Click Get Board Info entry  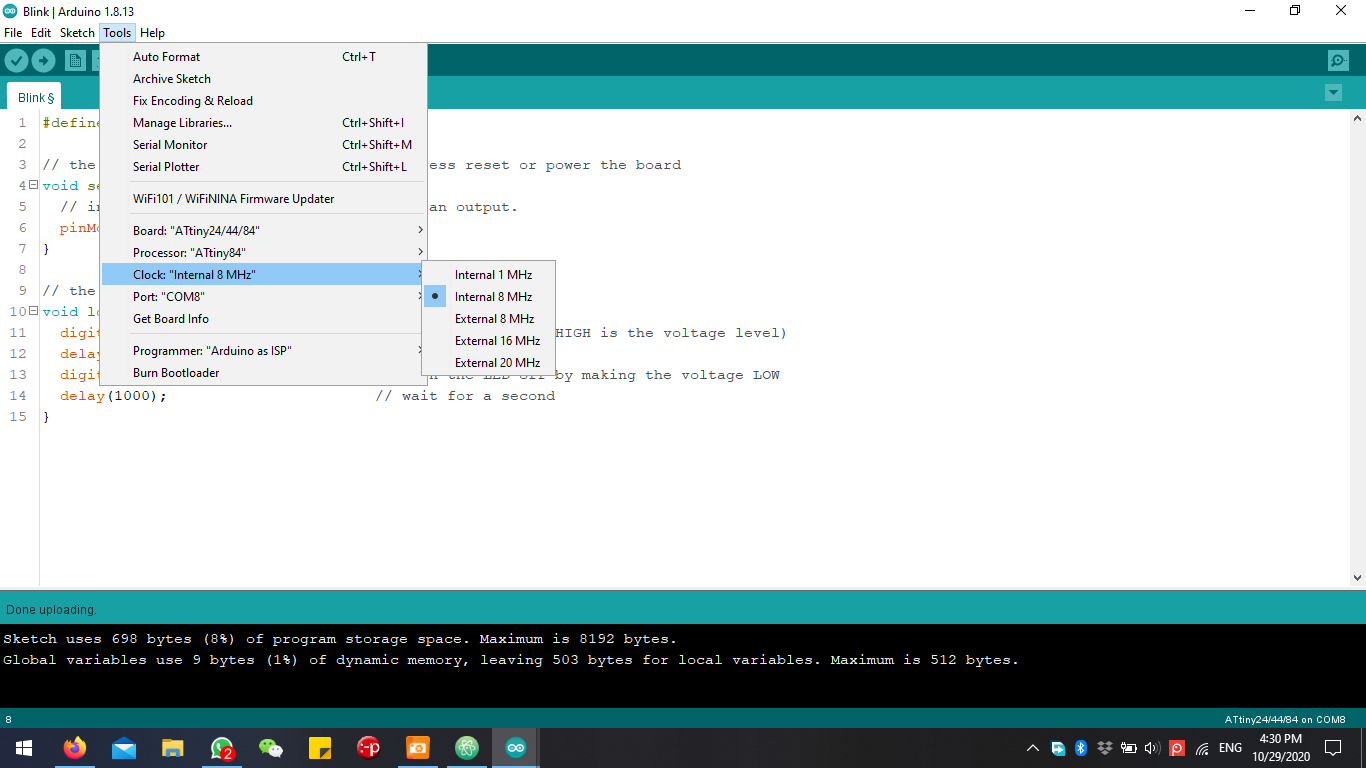click(264, 319)
